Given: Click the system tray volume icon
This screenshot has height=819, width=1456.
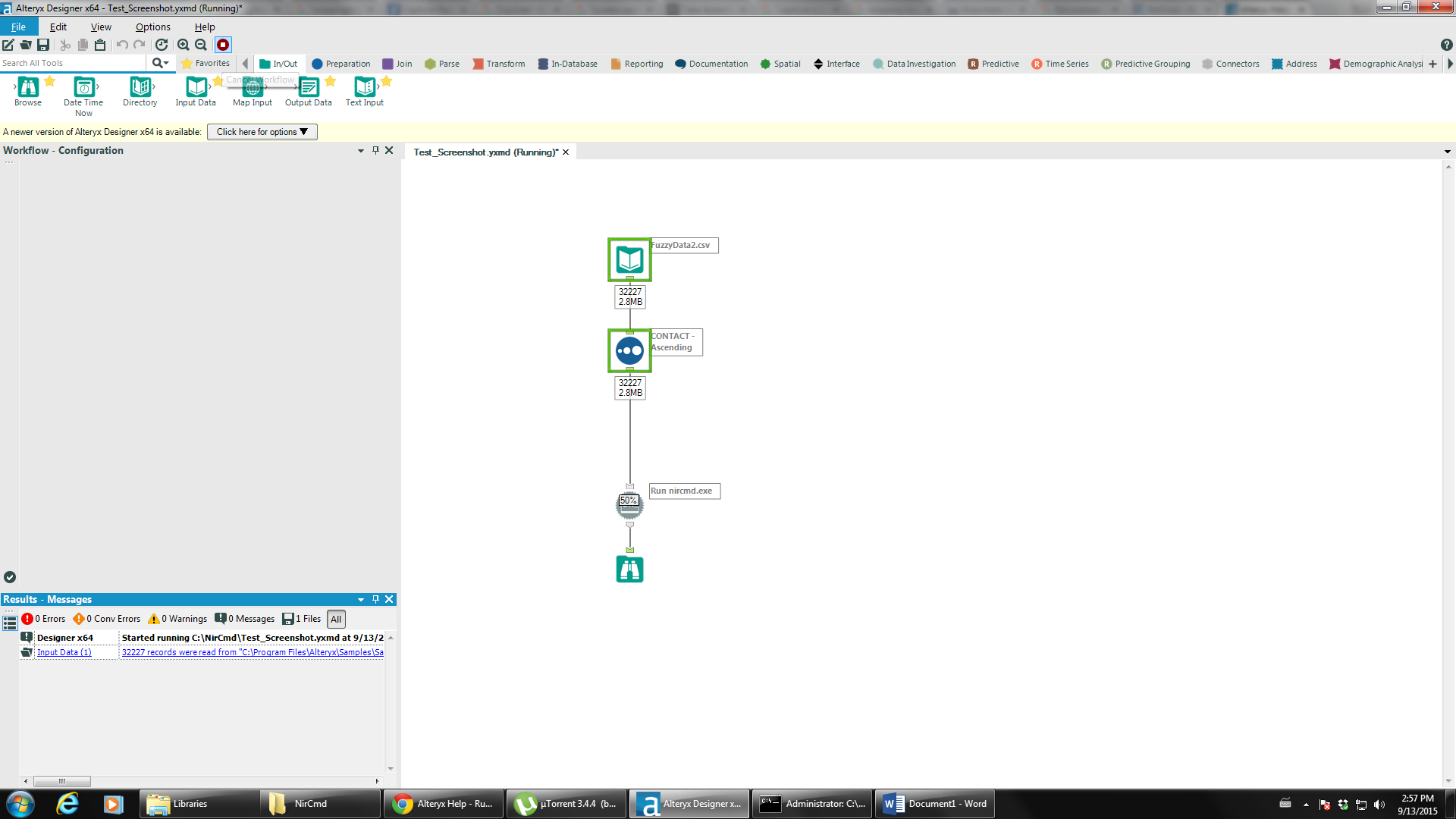Looking at the screenshot, I should pyautogui.click(x=1379, y=805).
